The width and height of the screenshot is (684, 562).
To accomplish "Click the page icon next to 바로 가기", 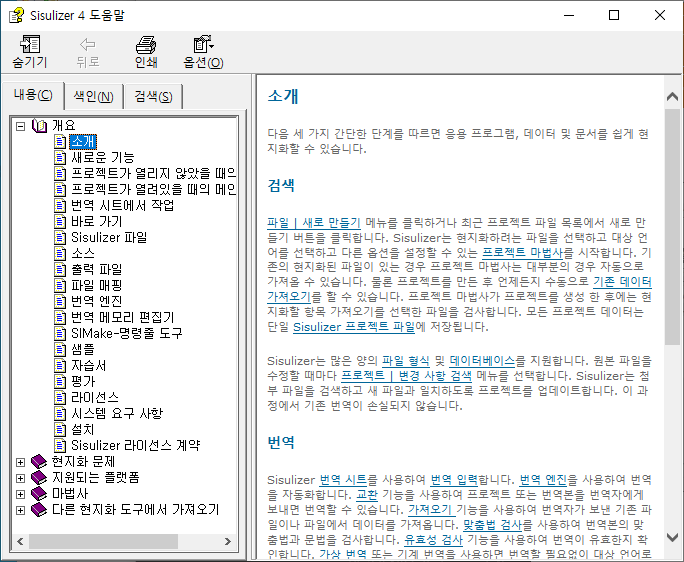I will pyautogui.click(x=60, y=222).
